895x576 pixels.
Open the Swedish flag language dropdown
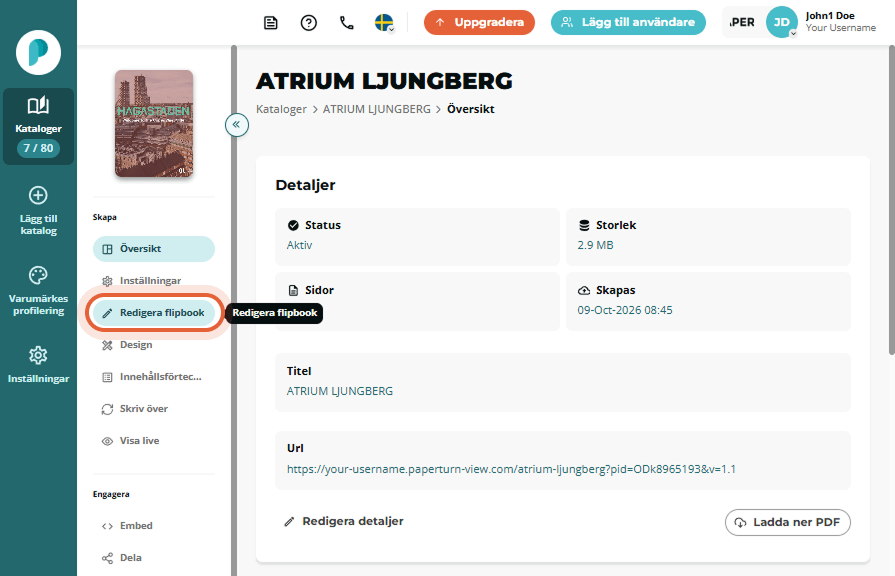384,23
